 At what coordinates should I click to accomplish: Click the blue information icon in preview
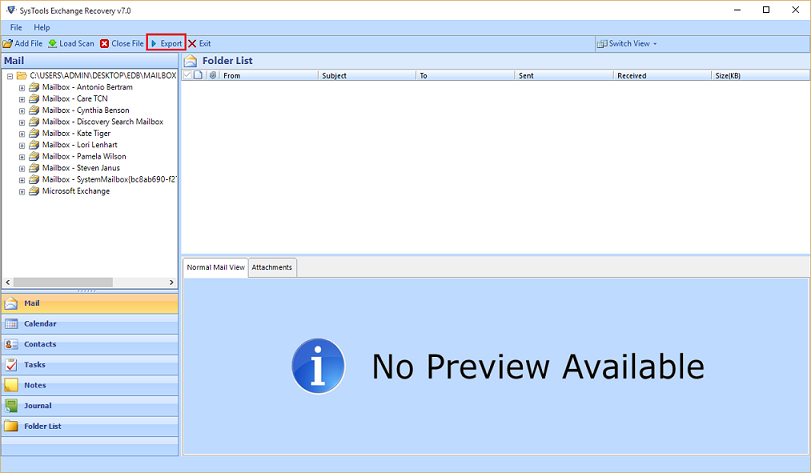(318, 366)
